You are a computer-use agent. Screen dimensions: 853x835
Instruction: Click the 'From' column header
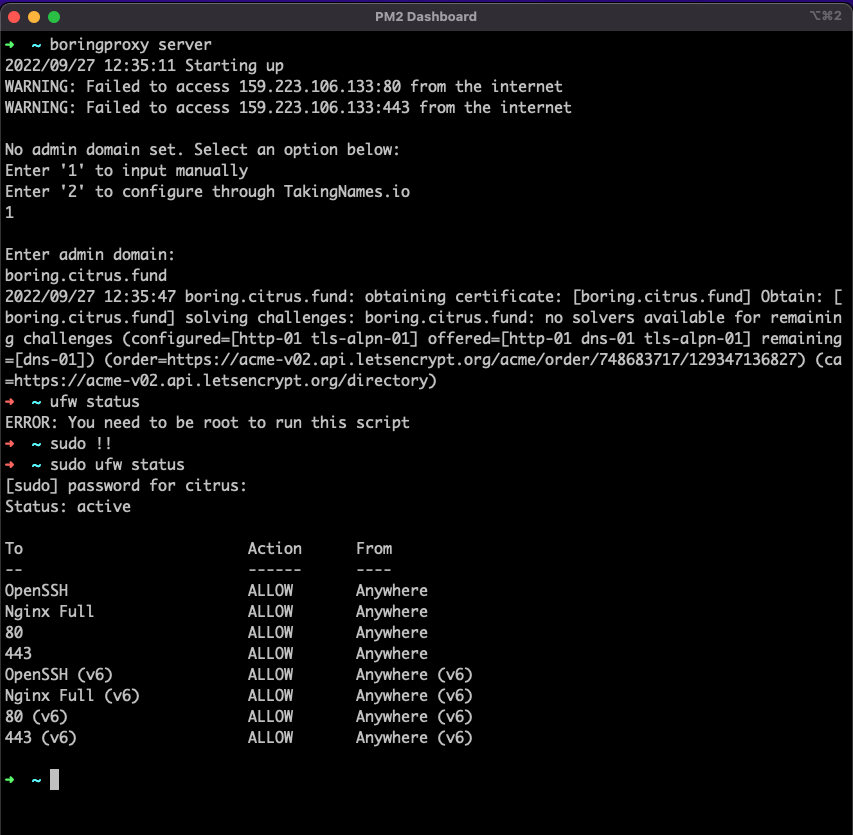(x=374, y=549)
